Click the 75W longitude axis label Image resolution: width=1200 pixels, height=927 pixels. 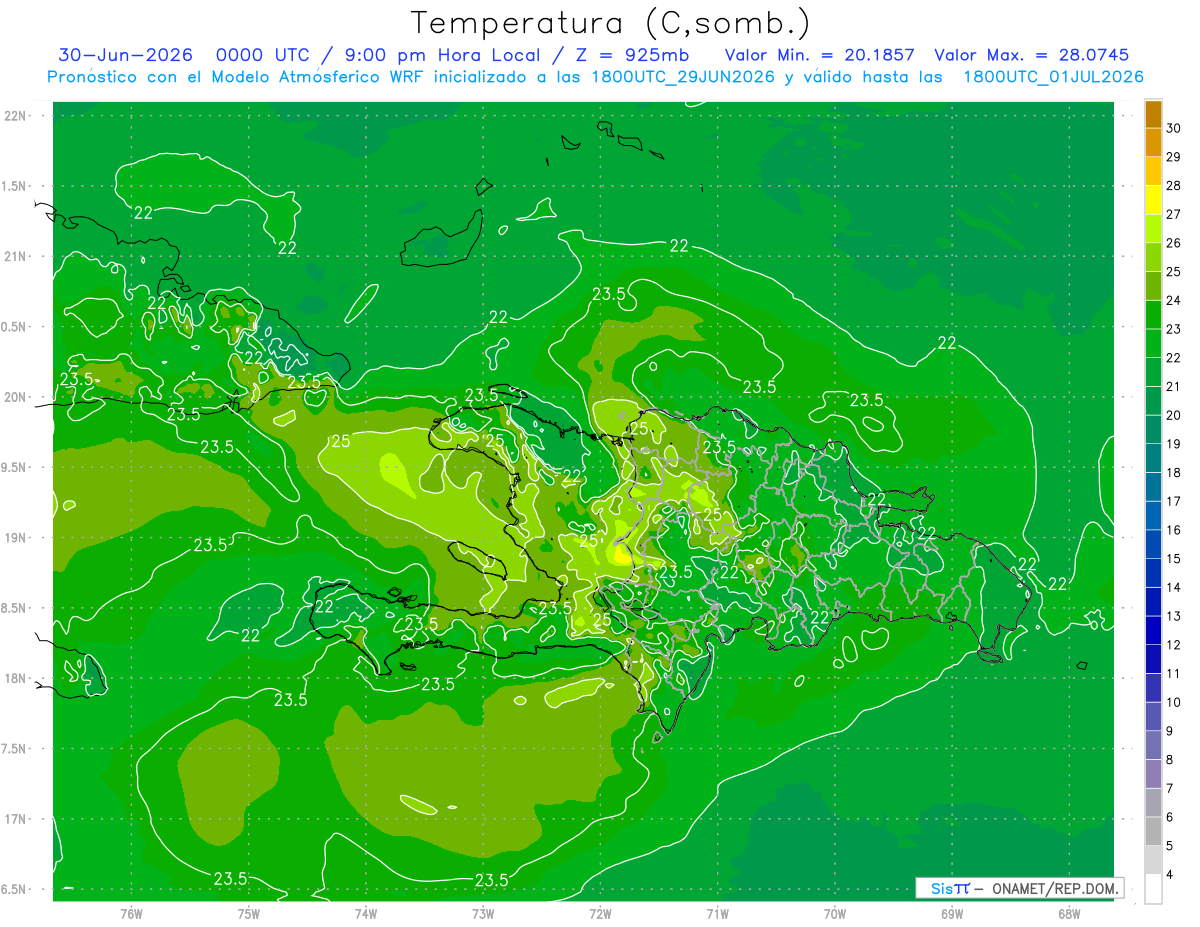(248, 913)
